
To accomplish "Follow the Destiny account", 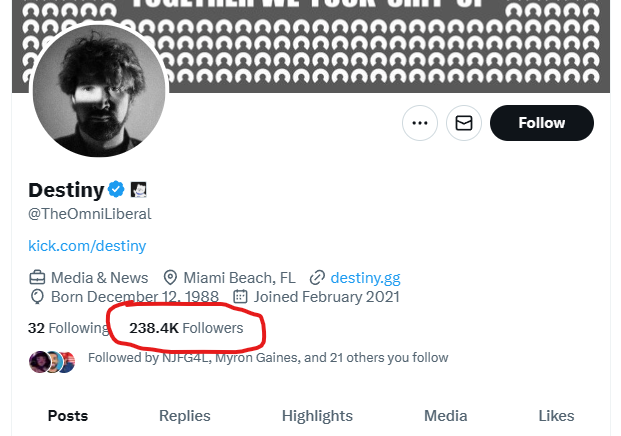I will 542,123.
